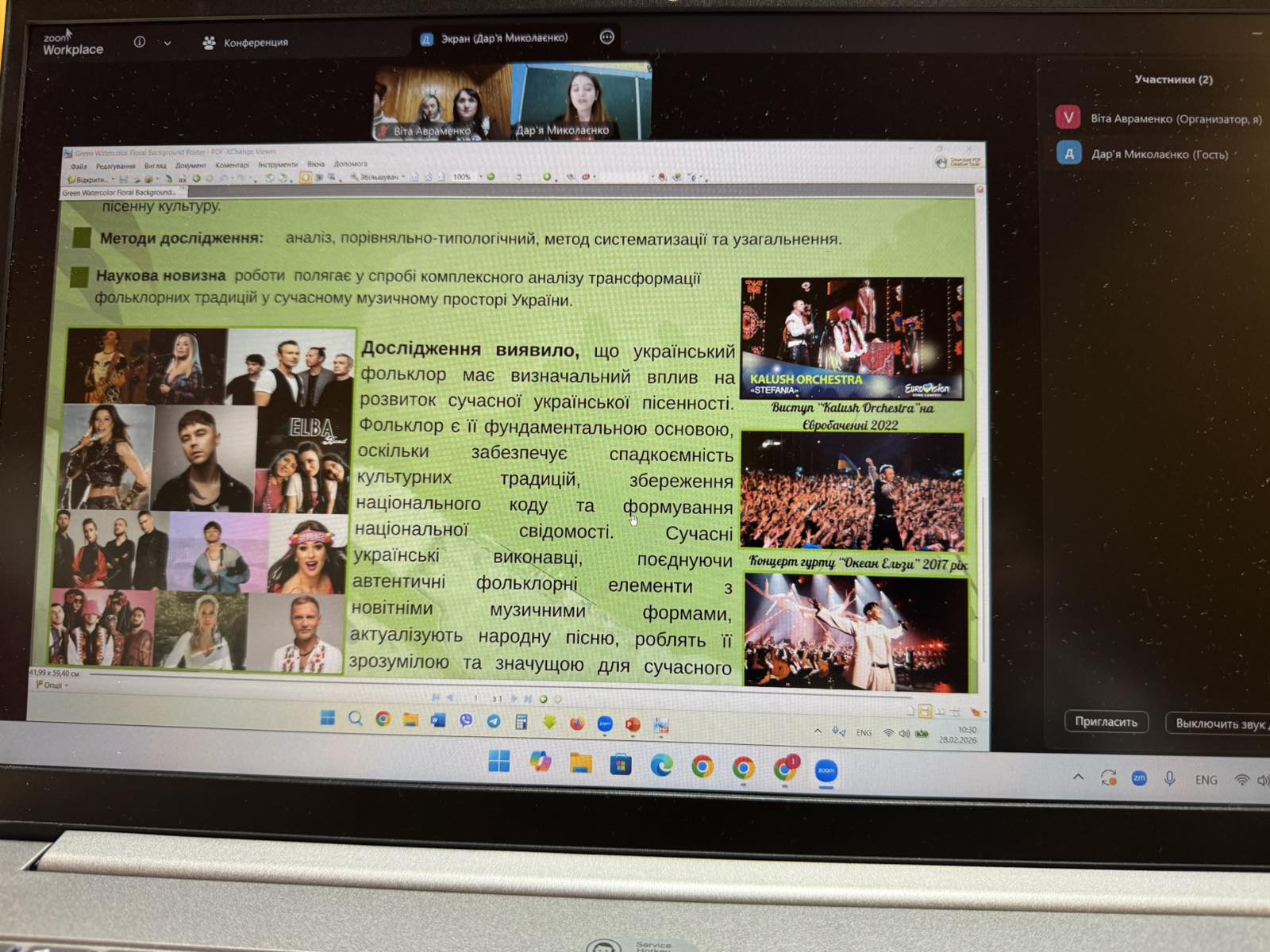Click the meeting info icon beside Zoom Workplace

[140, 42]
